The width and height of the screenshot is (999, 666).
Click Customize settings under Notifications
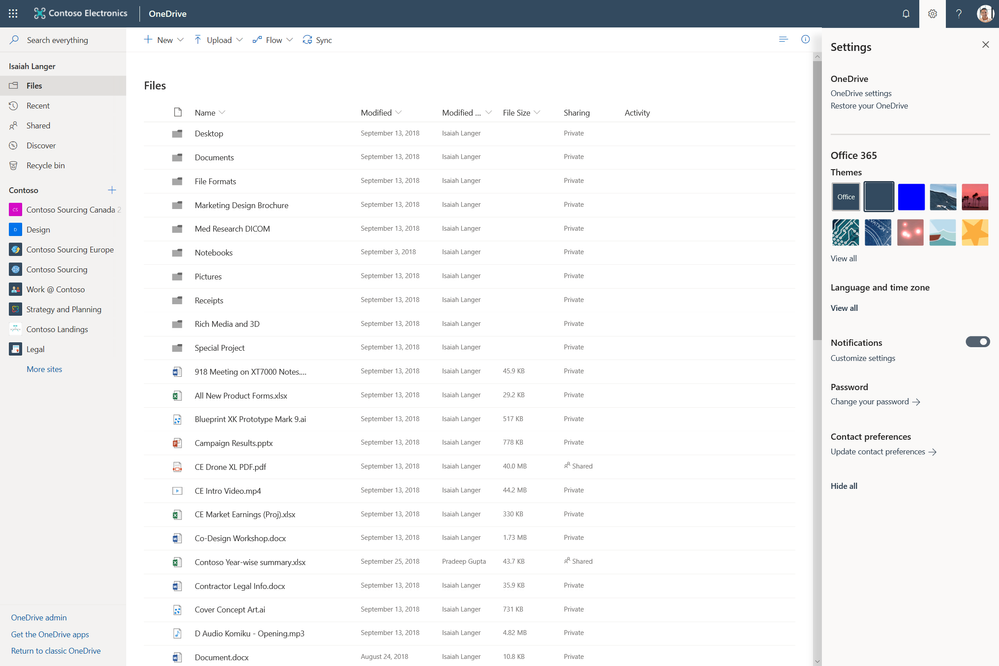(863, 358)
